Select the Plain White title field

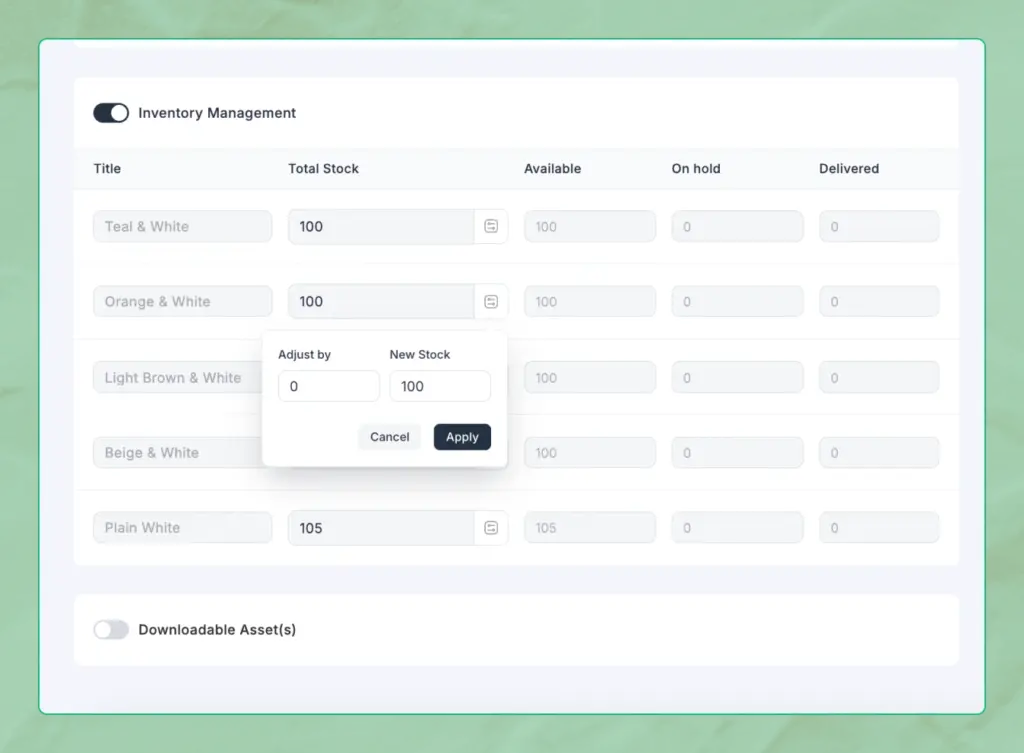click(x=182, y=528)
